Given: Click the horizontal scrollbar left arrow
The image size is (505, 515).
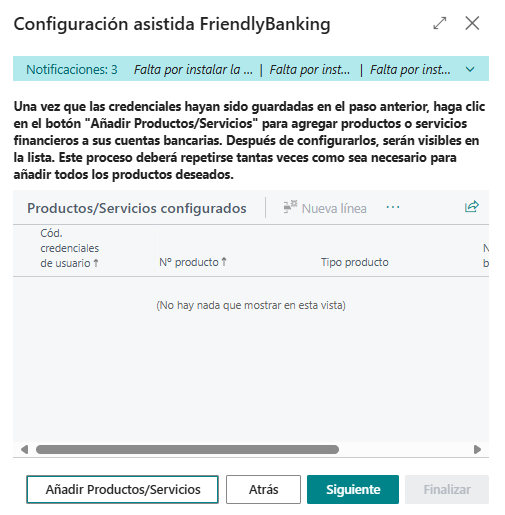Looking at the screenshot, I should [24, 449].
